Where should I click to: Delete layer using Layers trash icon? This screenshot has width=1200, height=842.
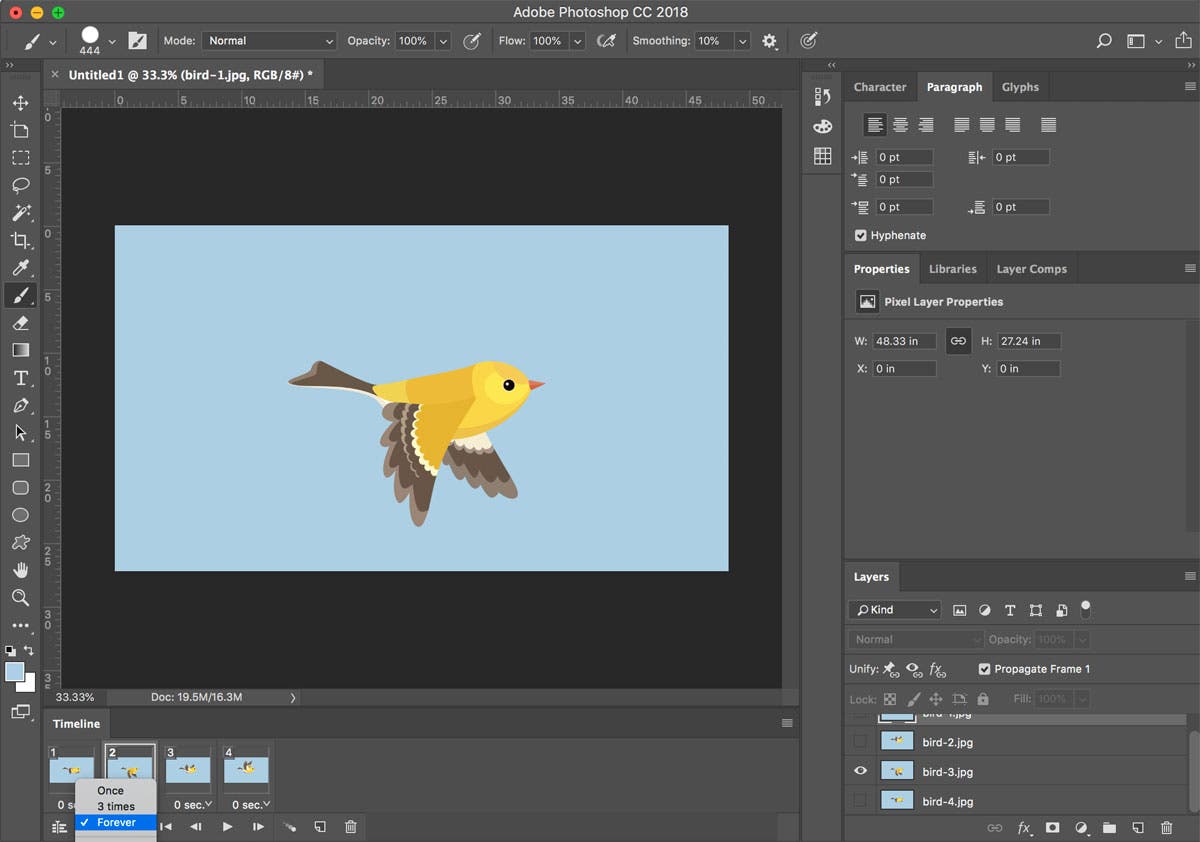[x=1166, y=828]
